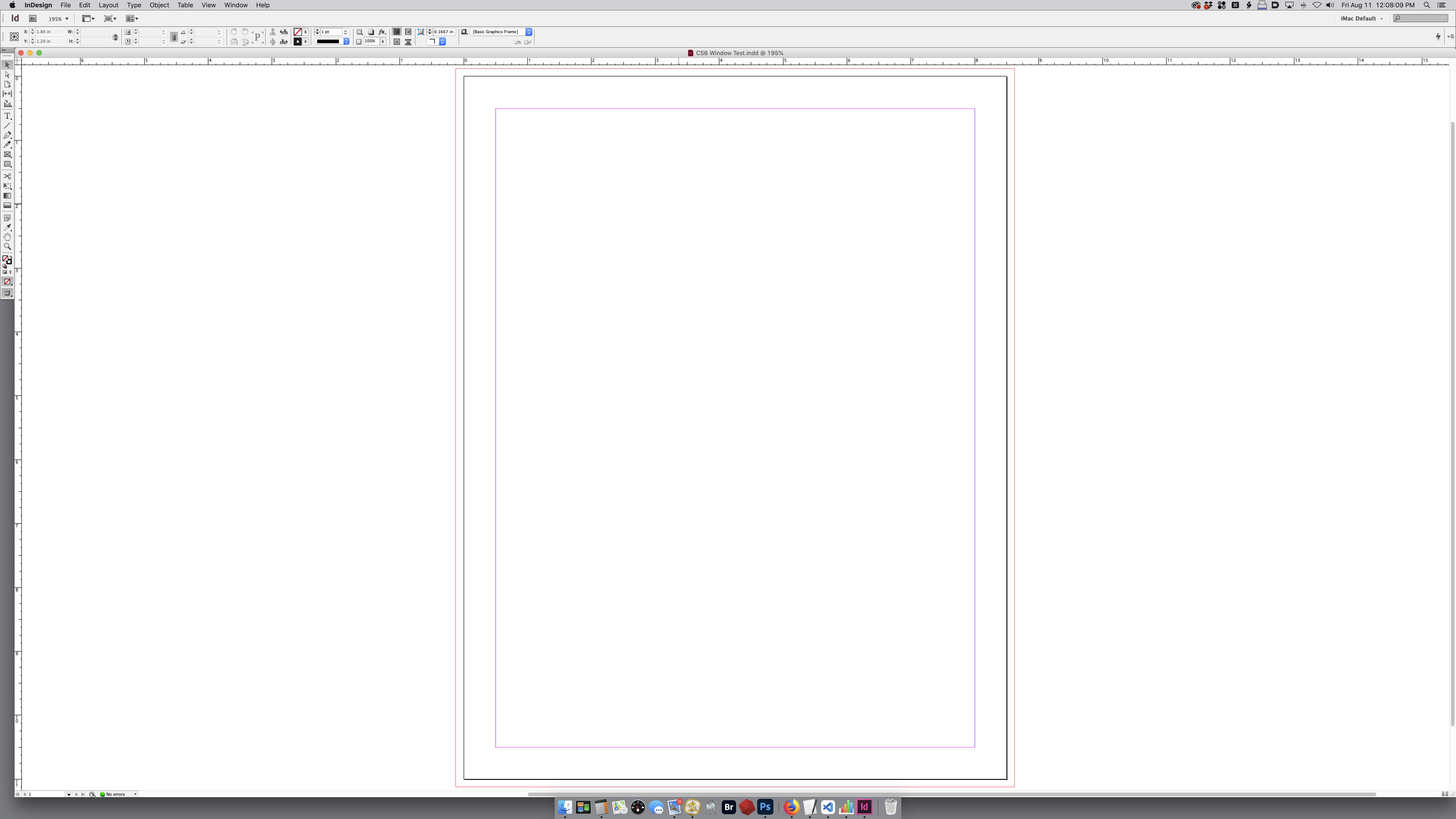The image size is (1456, 819).
Task: Open the stroke weight dropdown
Action: click(x=345, y=32)
